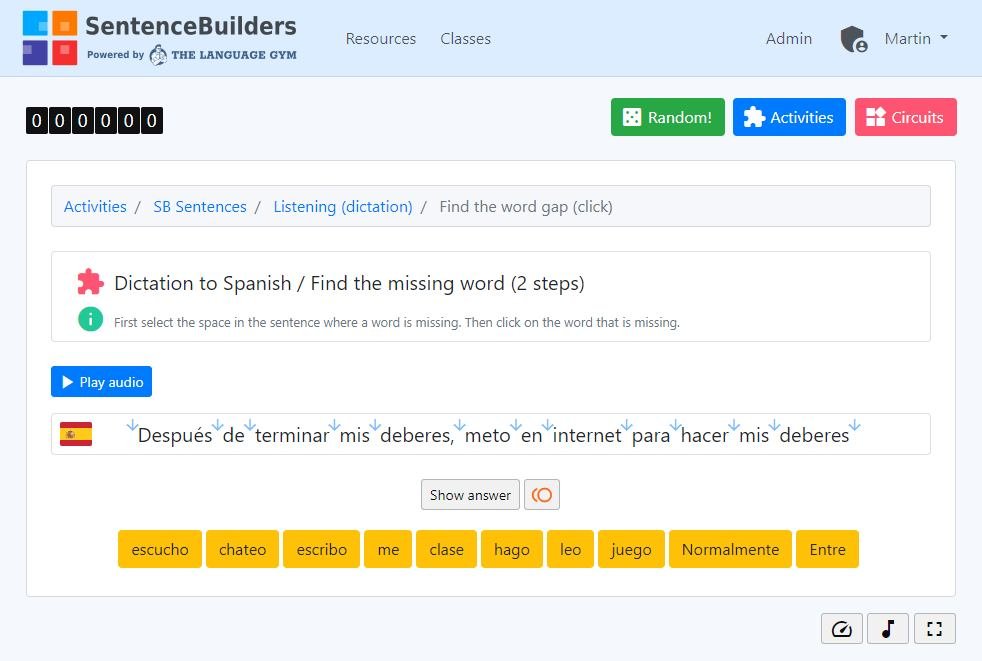The width and height of the screenshot is (982, 661).
Task: Choose the word escribo
Action: click(x=321, y=549)
